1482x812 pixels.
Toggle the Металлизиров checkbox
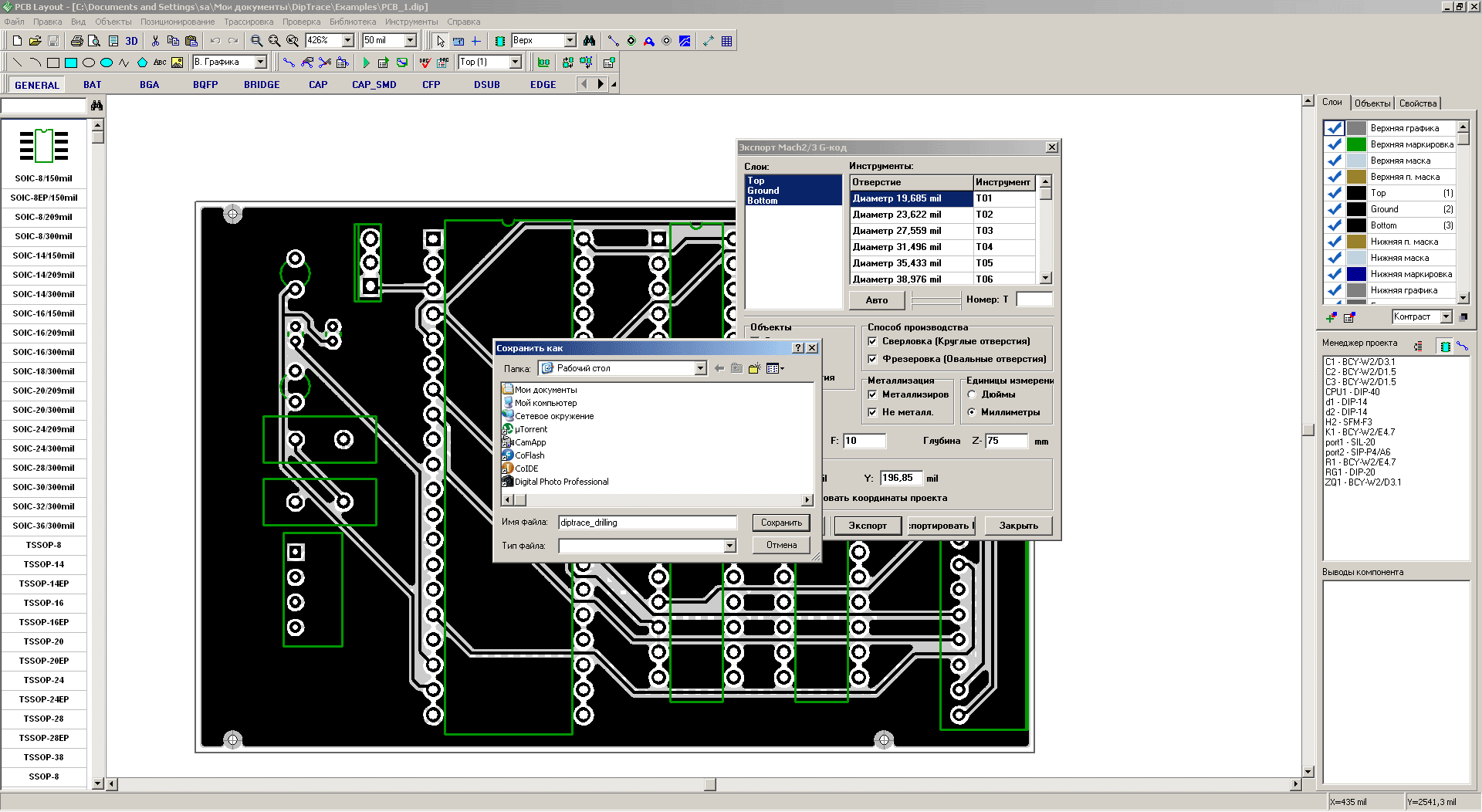[872, 394]
